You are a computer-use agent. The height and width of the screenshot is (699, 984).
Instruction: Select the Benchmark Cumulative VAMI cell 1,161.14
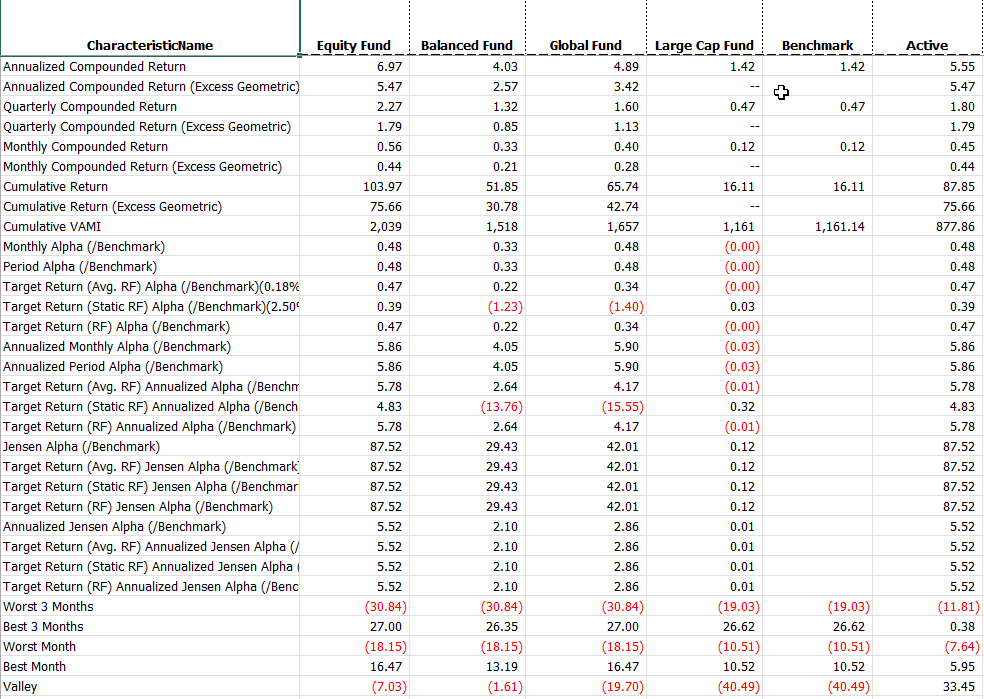(x=840, y=227)
